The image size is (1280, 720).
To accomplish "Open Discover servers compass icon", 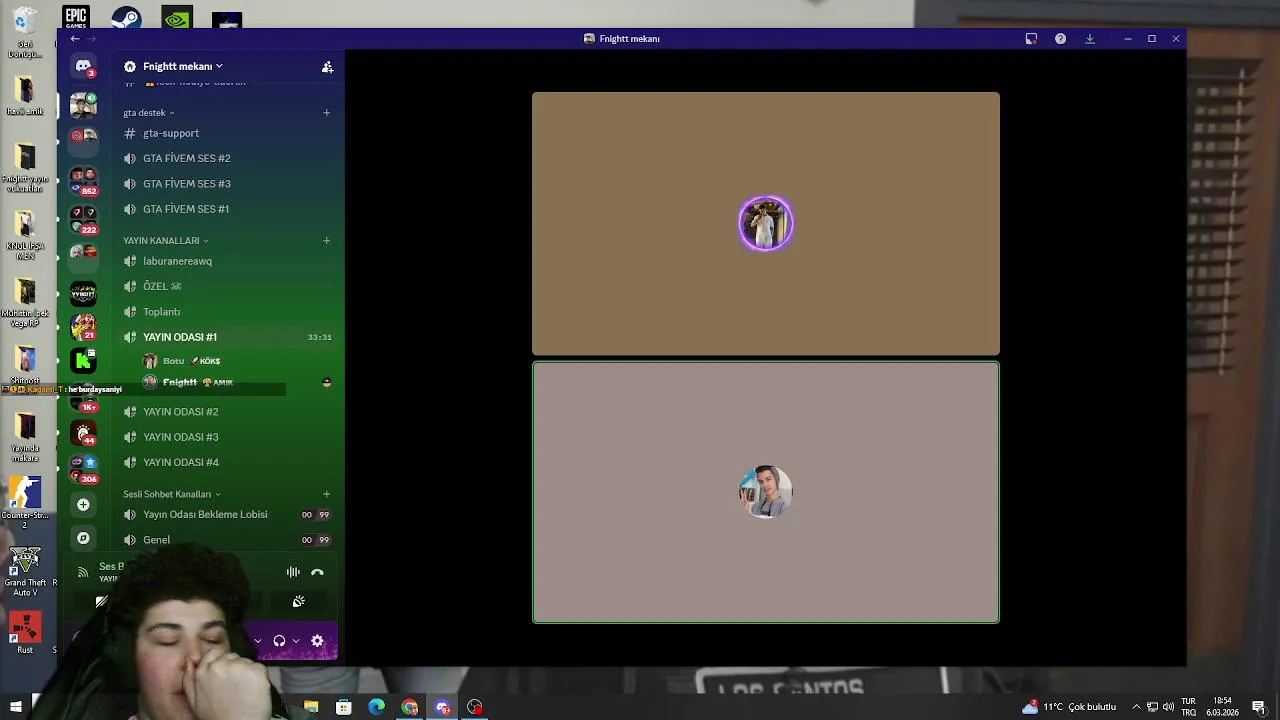I will [x=83, y=538].
